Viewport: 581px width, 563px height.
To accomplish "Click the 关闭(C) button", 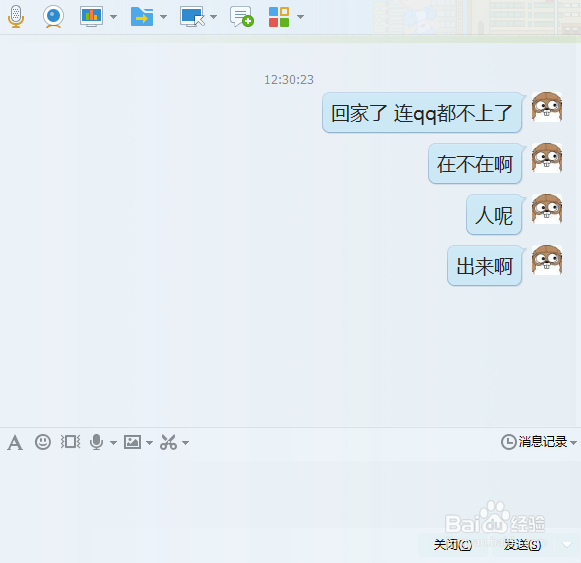I will pos(453,545).
